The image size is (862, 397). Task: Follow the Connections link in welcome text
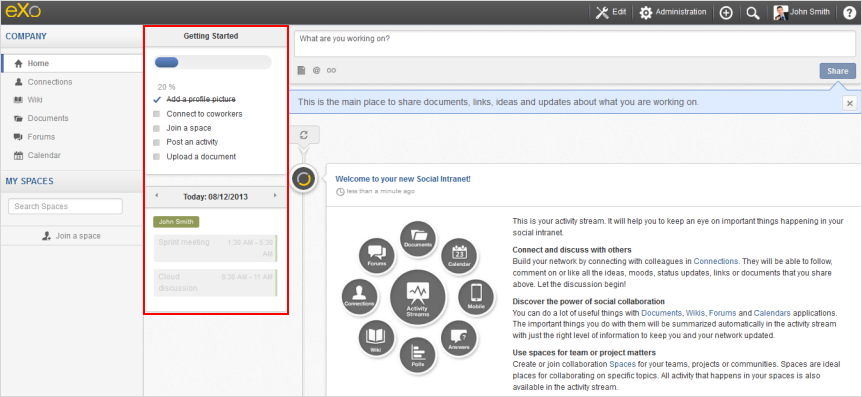pyautogui.click(x=716, y=261)
